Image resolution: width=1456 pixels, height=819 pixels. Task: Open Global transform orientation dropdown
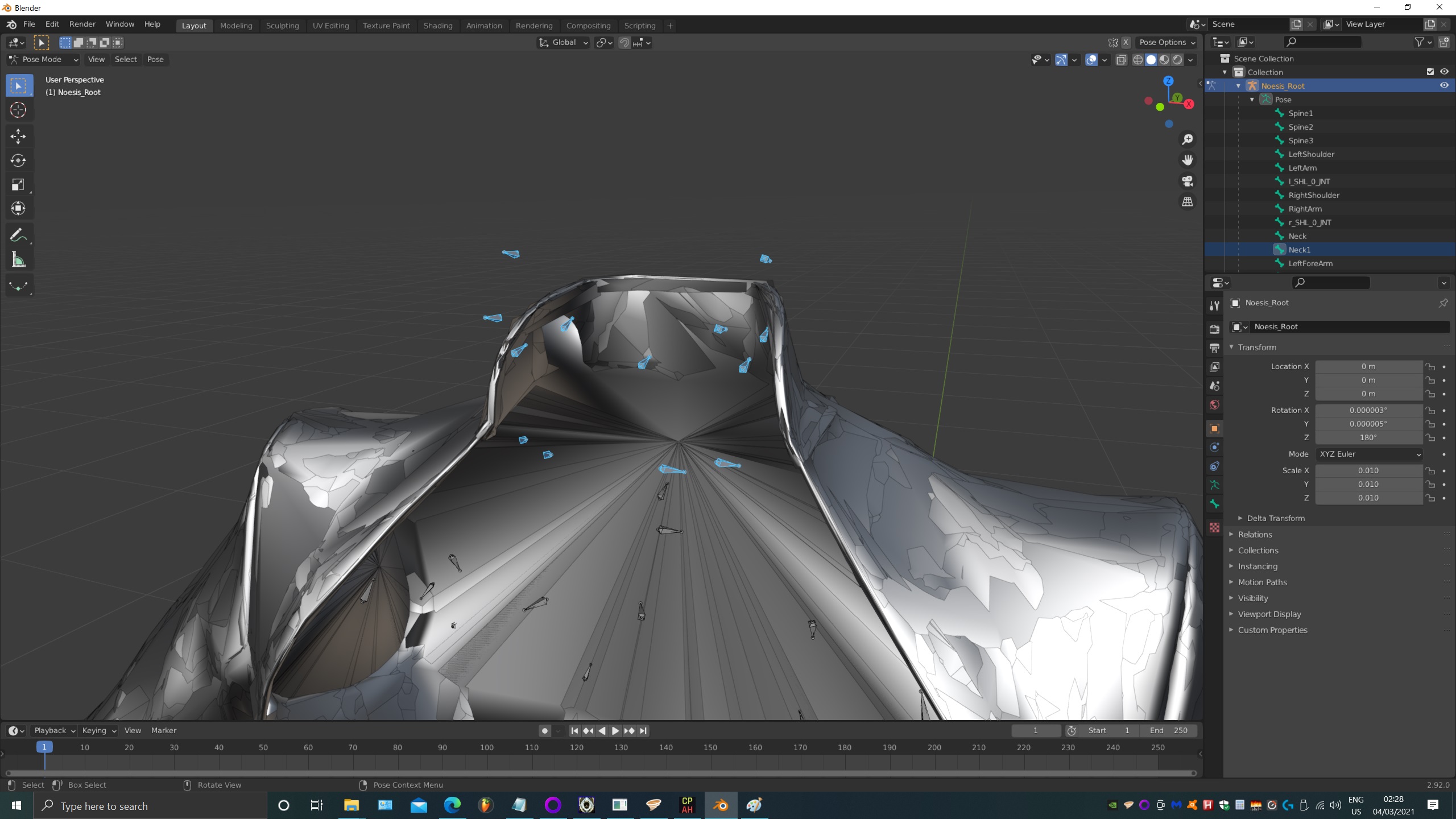click(x=563, y=43)
